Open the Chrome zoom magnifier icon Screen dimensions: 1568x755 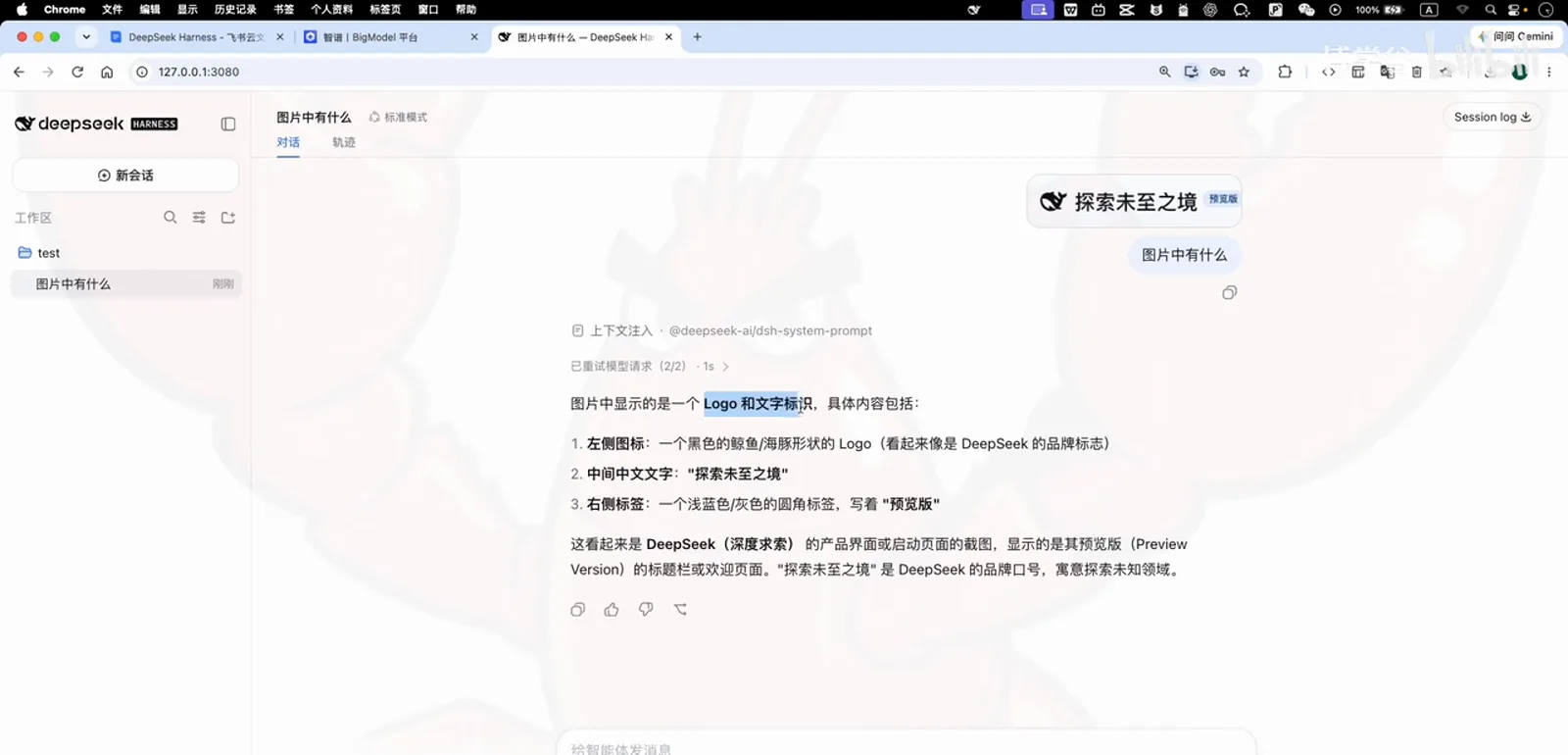[1164, 72]
